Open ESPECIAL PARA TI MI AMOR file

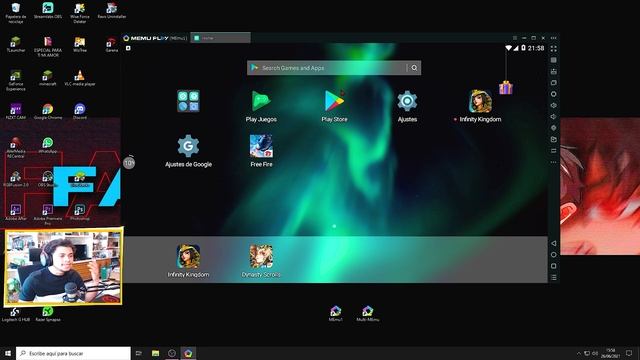(x=48, y=47)
